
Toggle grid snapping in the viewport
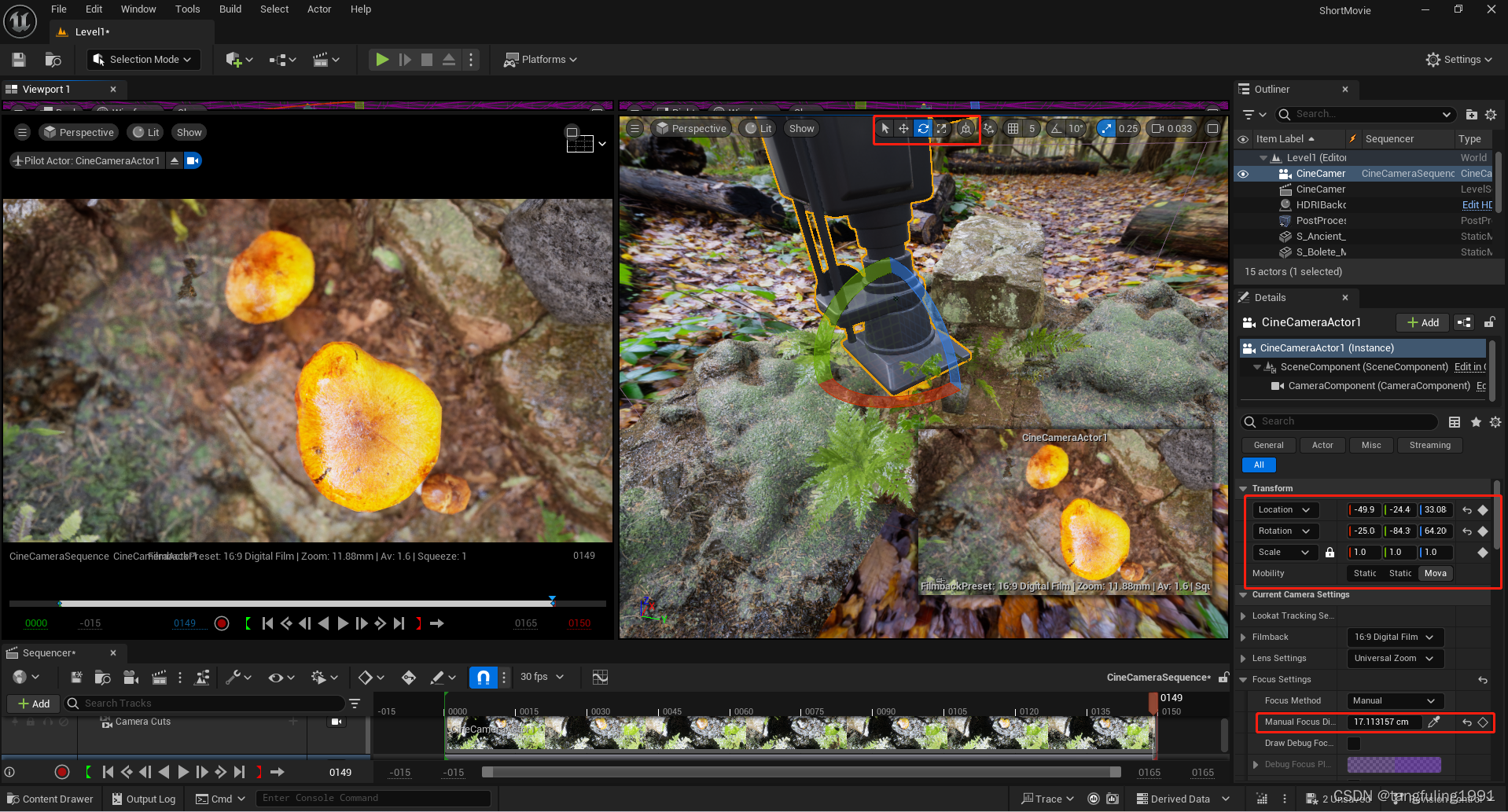(1013, 128)
